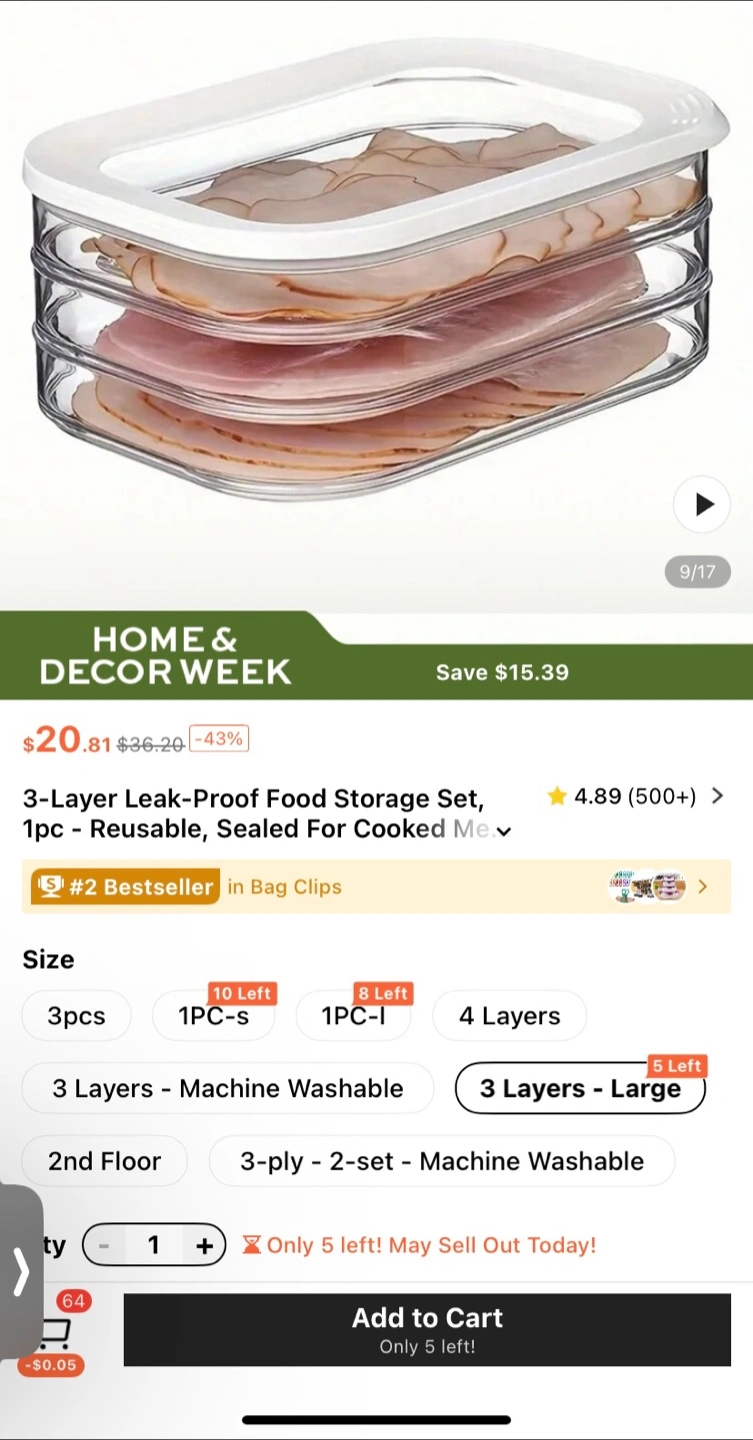Play the product video
Viewport: 753px width, 1440px height.
click(702, 504)
